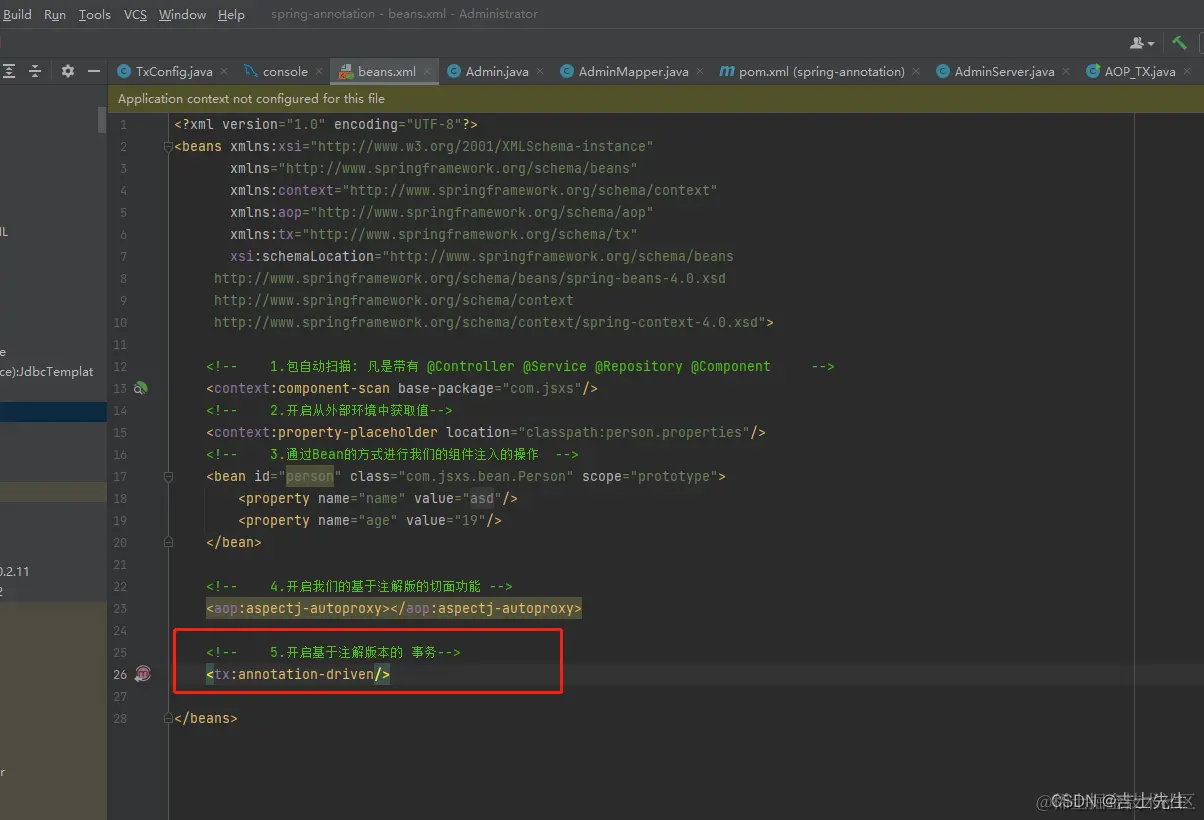Open the Window menu
1204x820 pixels.
point(182,14)
